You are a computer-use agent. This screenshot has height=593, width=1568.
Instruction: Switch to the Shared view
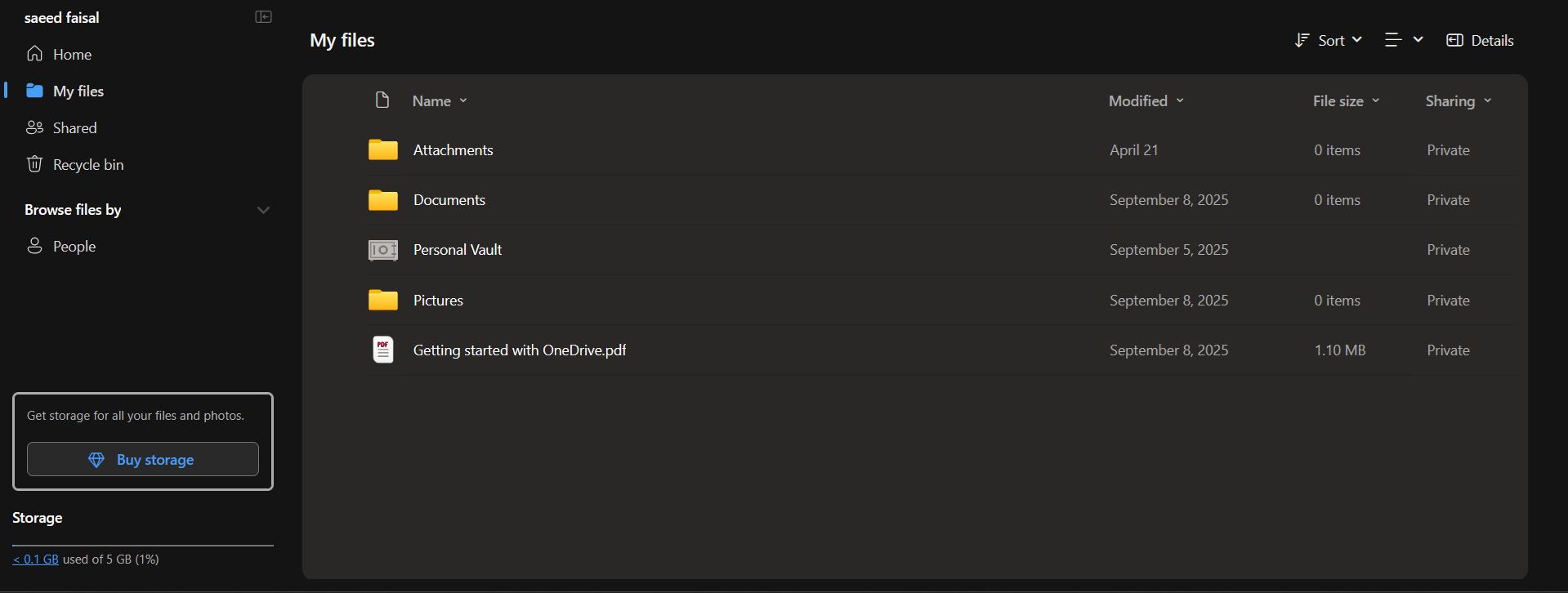pyautogui.click(x=61, y=127)
